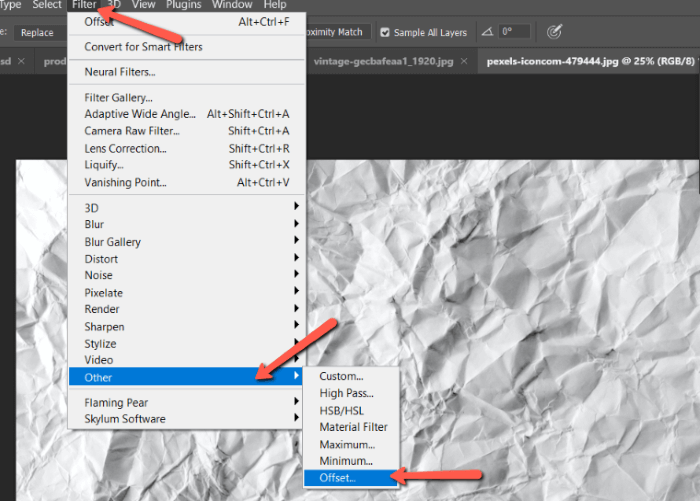Select High Pass... from the submenu
Viewport: 700px width, 501px height.
[x=346, y=393]
